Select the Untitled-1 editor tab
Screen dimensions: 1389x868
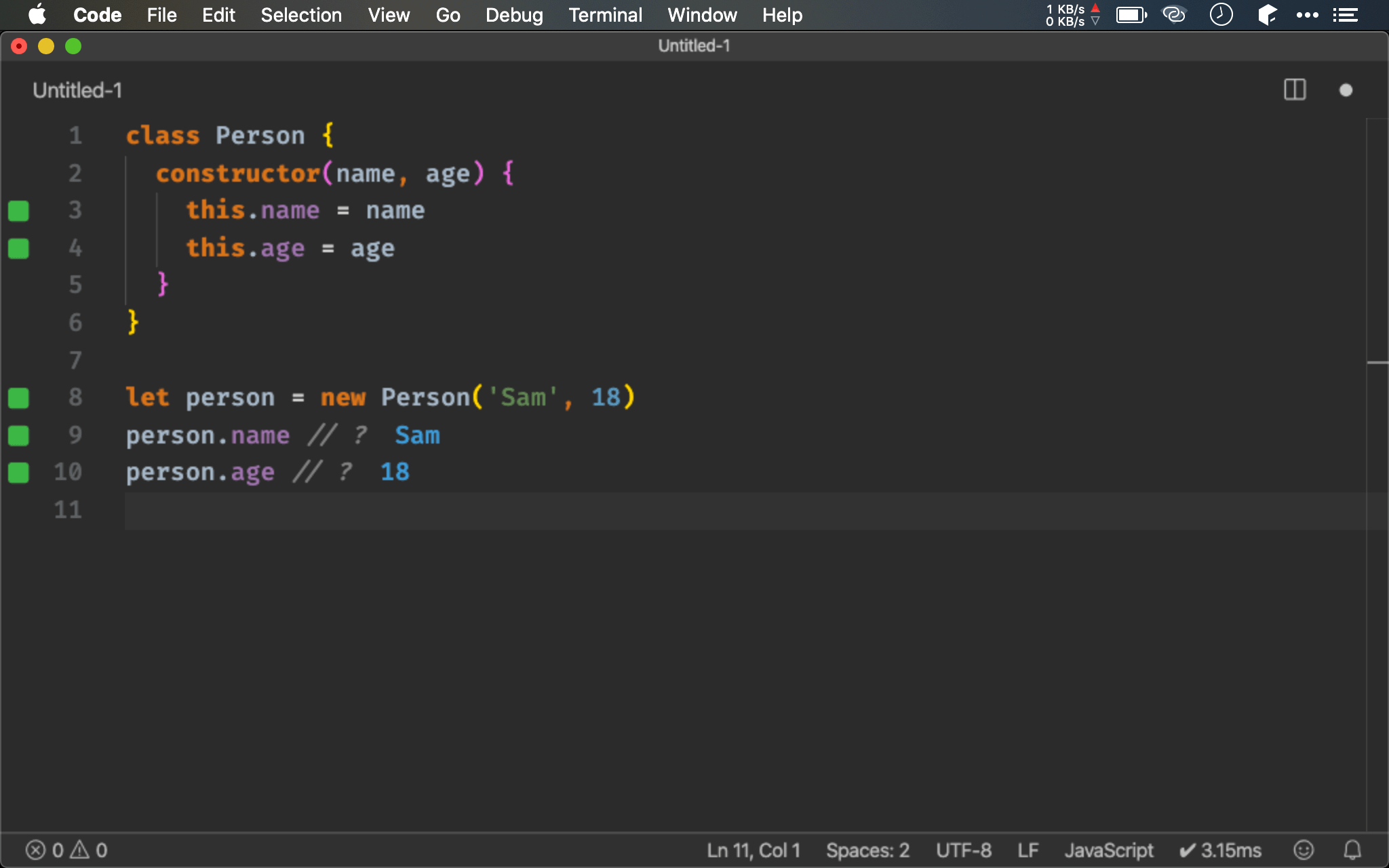point(77,90)
